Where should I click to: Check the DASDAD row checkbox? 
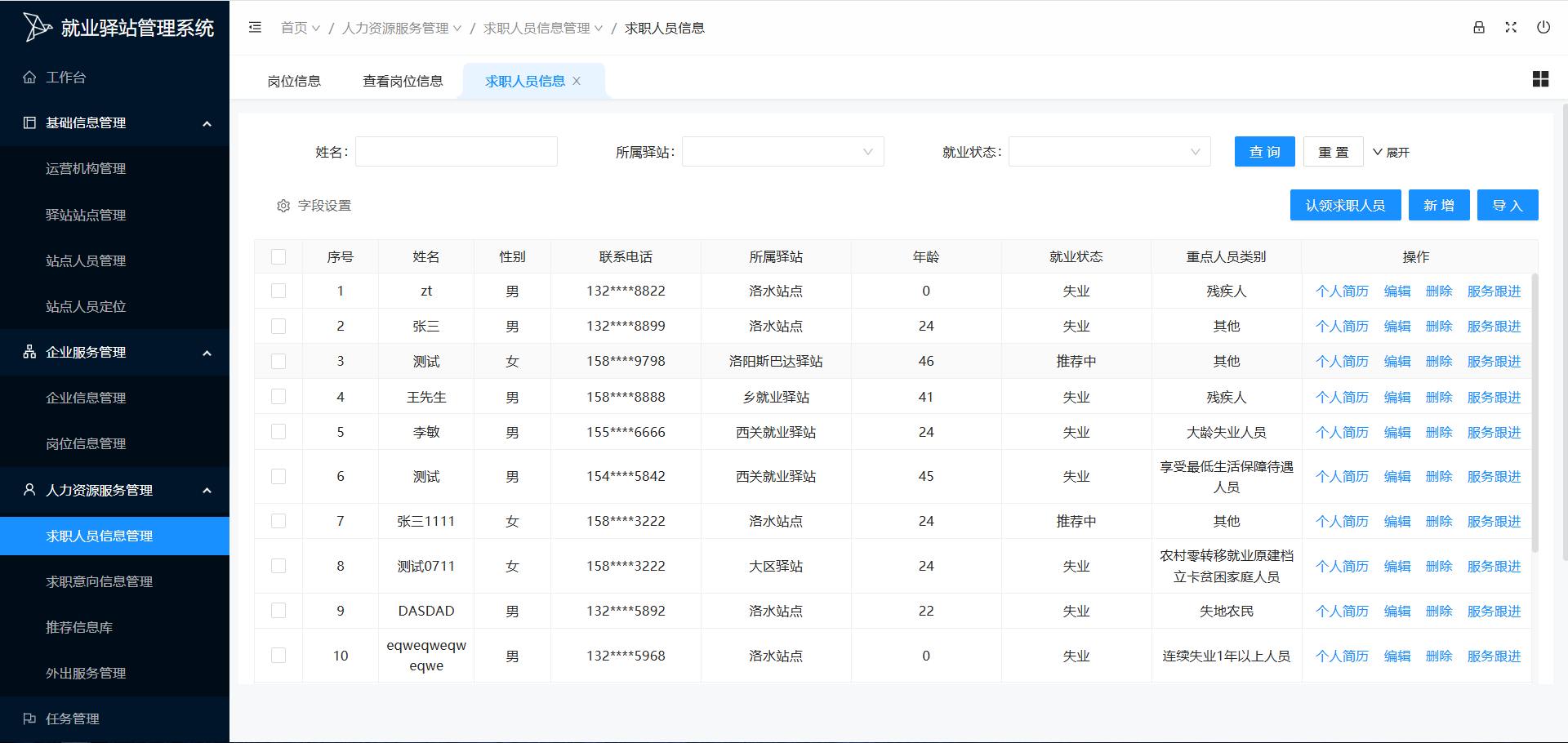tap(278, 611)
